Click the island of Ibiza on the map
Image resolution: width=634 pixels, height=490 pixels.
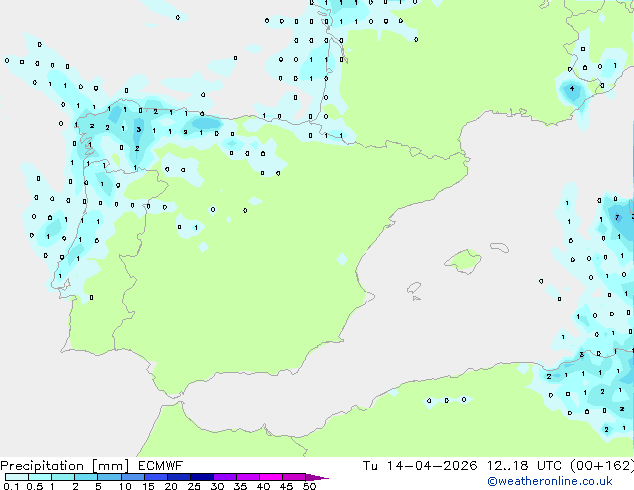[x=414, y=288]
